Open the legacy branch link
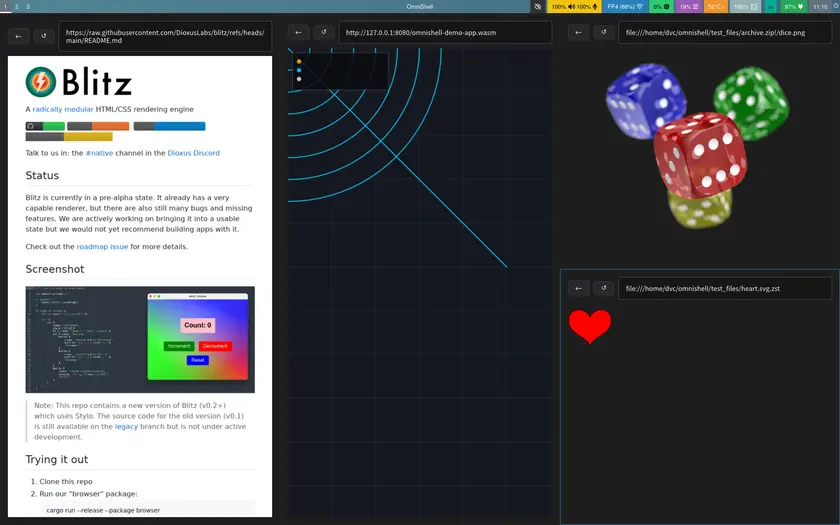840x525 pixels. click(x=126, y=426)
